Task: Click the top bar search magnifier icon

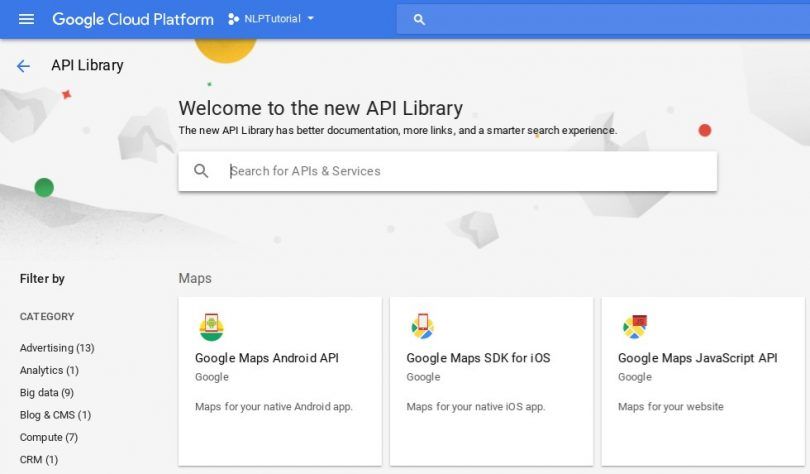Action: 419,20
